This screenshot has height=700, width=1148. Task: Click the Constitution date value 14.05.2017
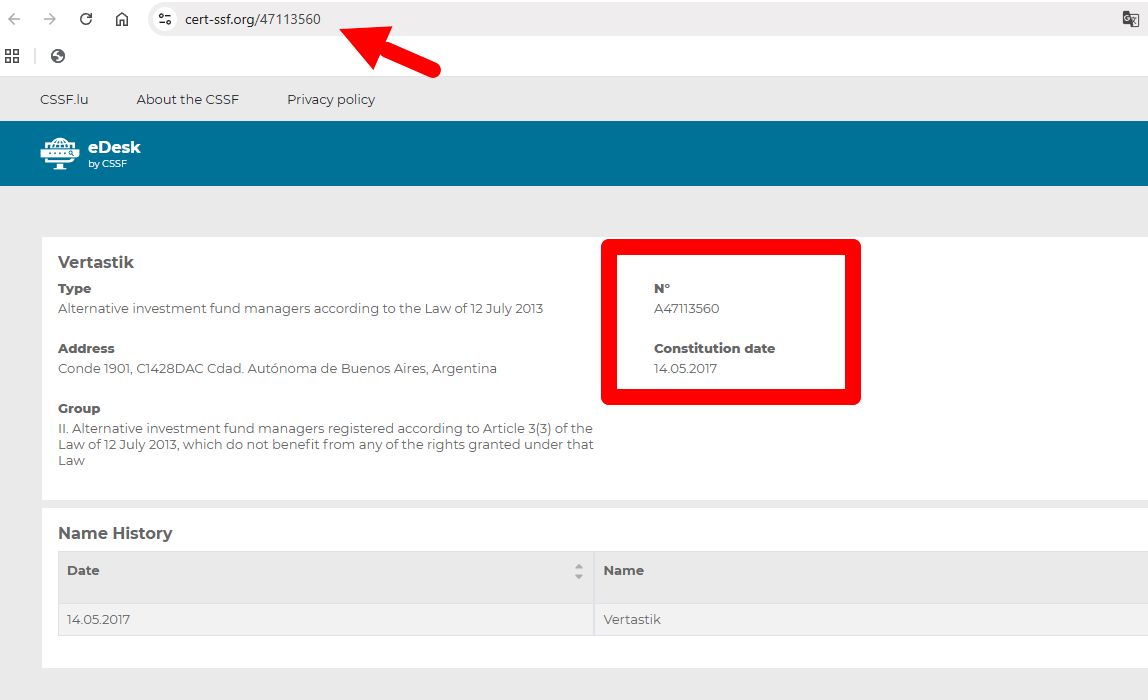tap(685, 368)
